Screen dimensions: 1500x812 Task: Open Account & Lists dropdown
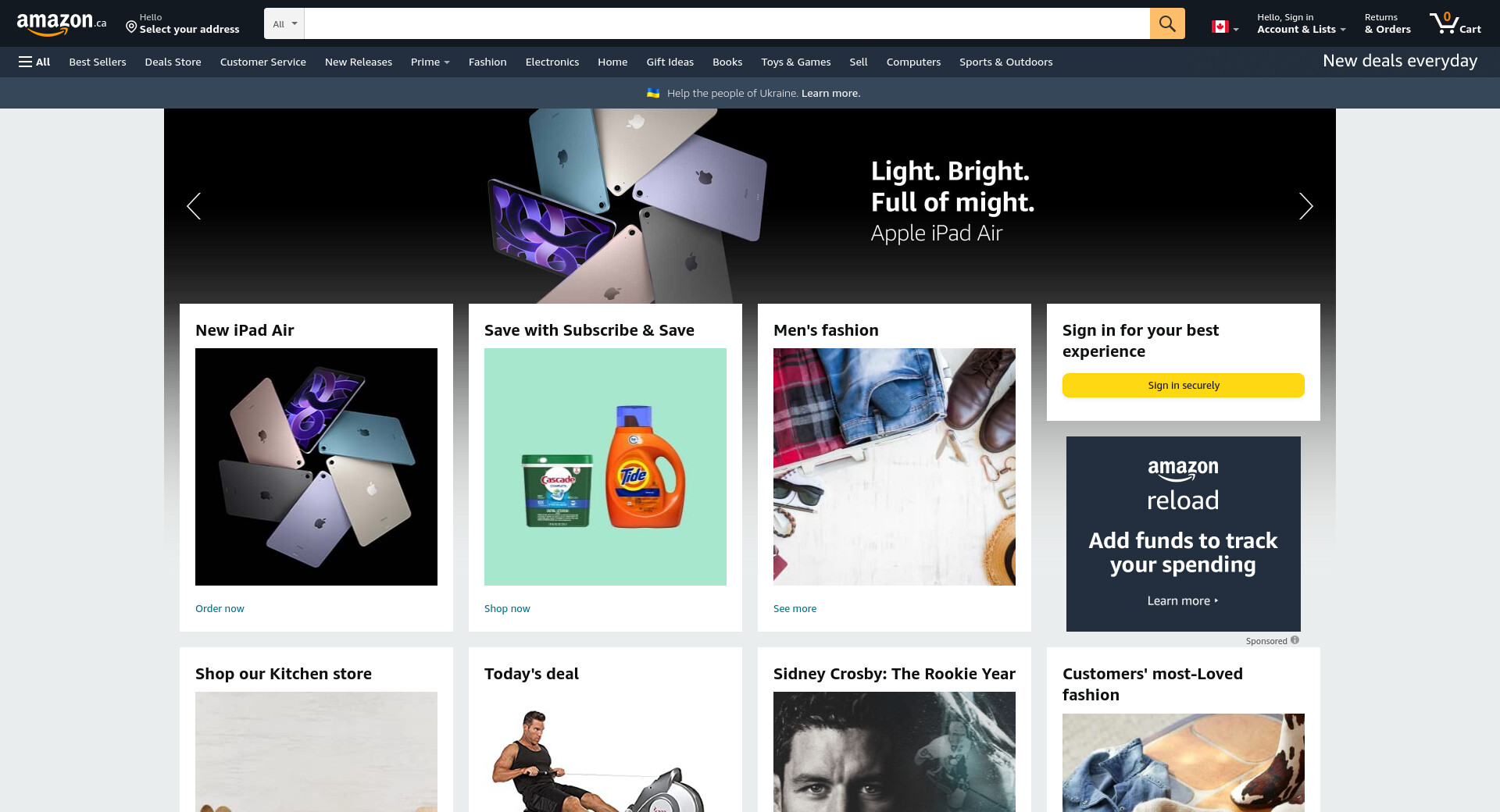click(x=1301, y=23)
